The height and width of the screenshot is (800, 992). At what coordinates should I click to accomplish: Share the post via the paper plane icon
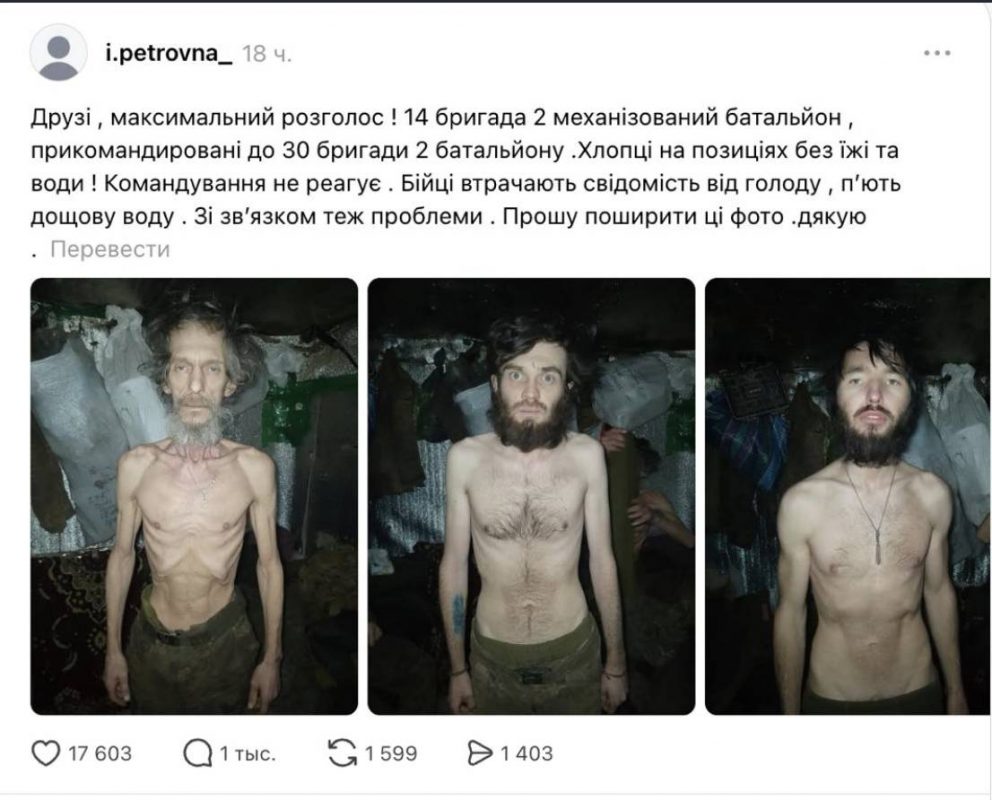pyautogui.click(x=480, y=753)
